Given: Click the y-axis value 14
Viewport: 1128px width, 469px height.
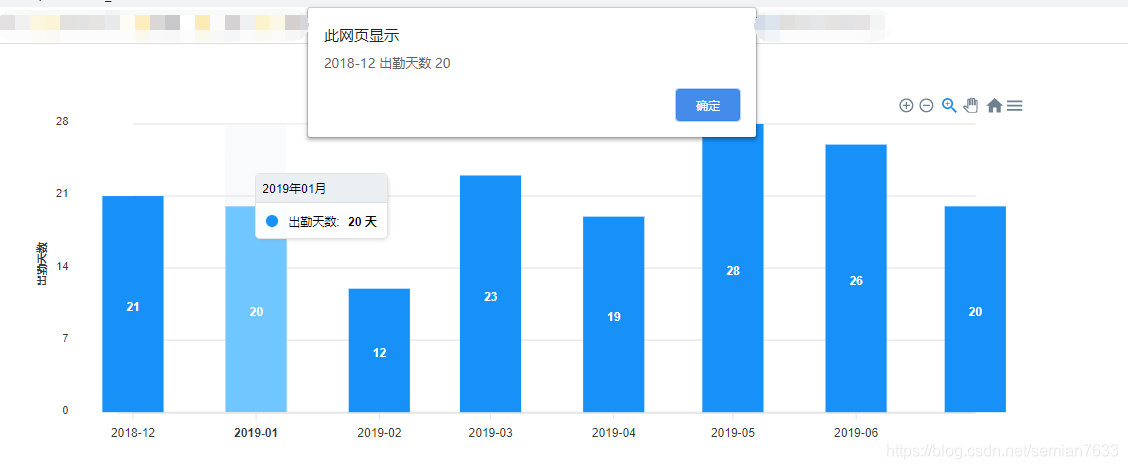Looking at the screenshot, I should (x=62, y=266).
